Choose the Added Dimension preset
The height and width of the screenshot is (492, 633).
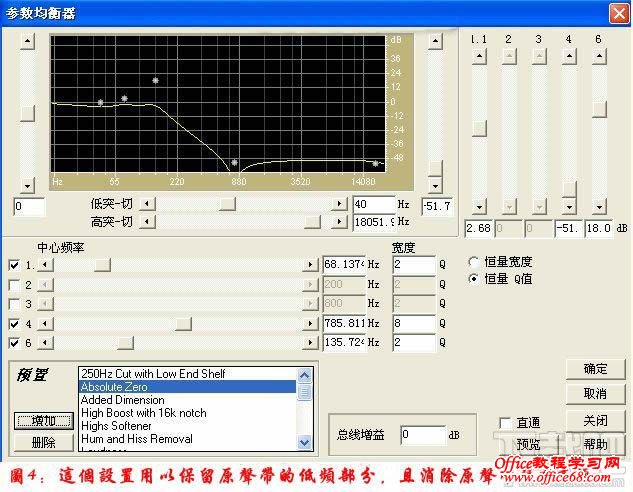tap(122, 400)
